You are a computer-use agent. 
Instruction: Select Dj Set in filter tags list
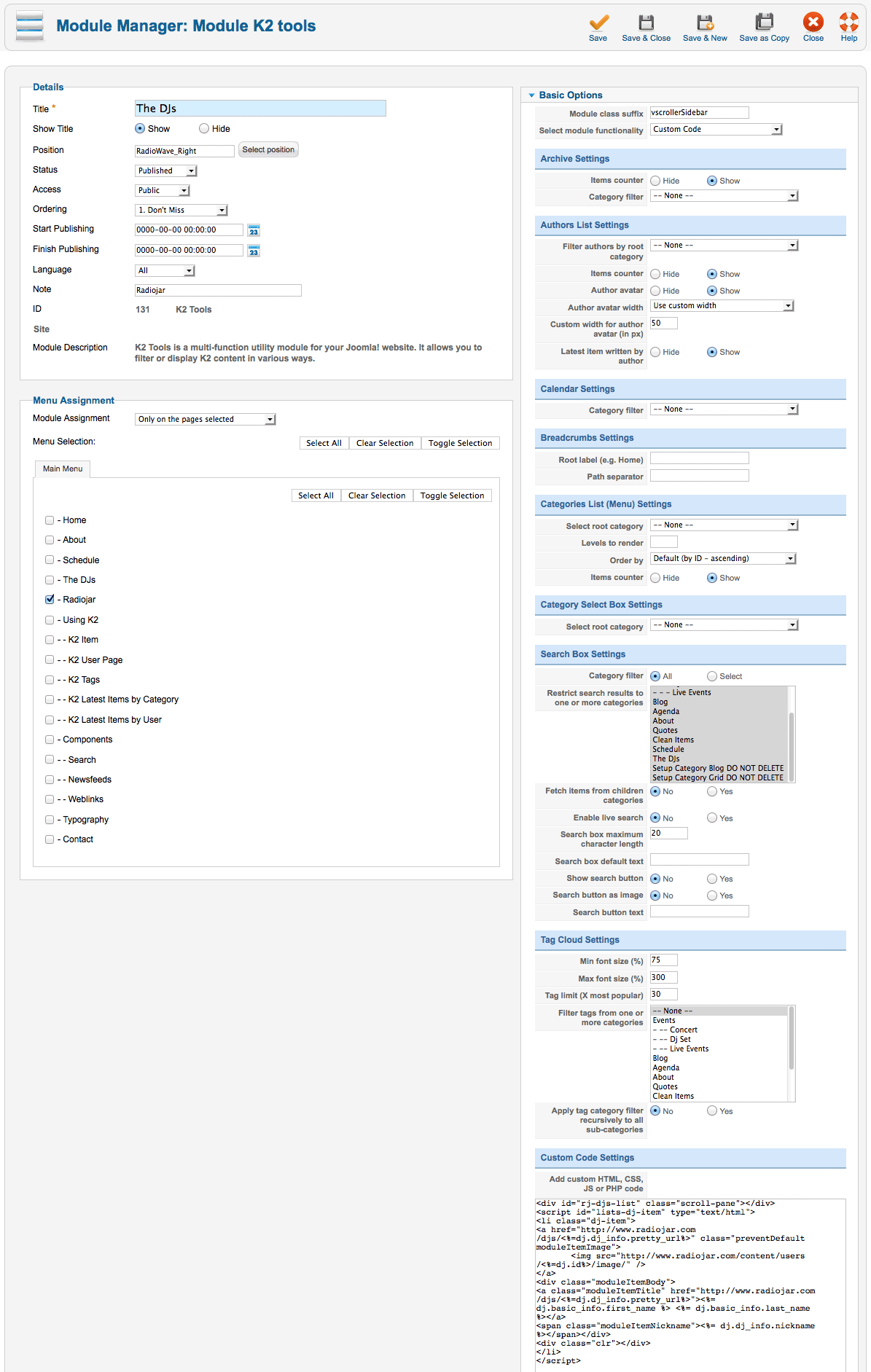click(719, 1039)
